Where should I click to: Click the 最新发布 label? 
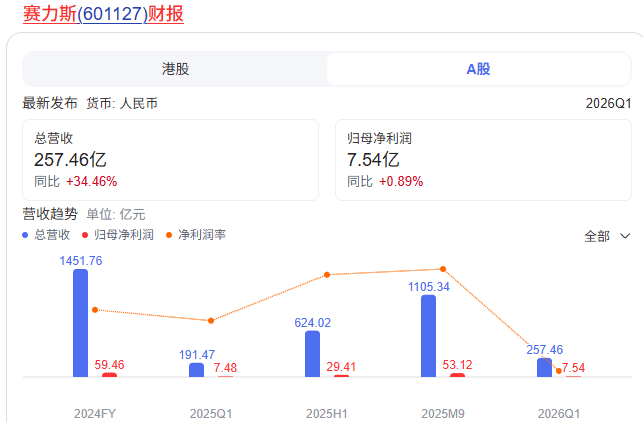point(50,103)
